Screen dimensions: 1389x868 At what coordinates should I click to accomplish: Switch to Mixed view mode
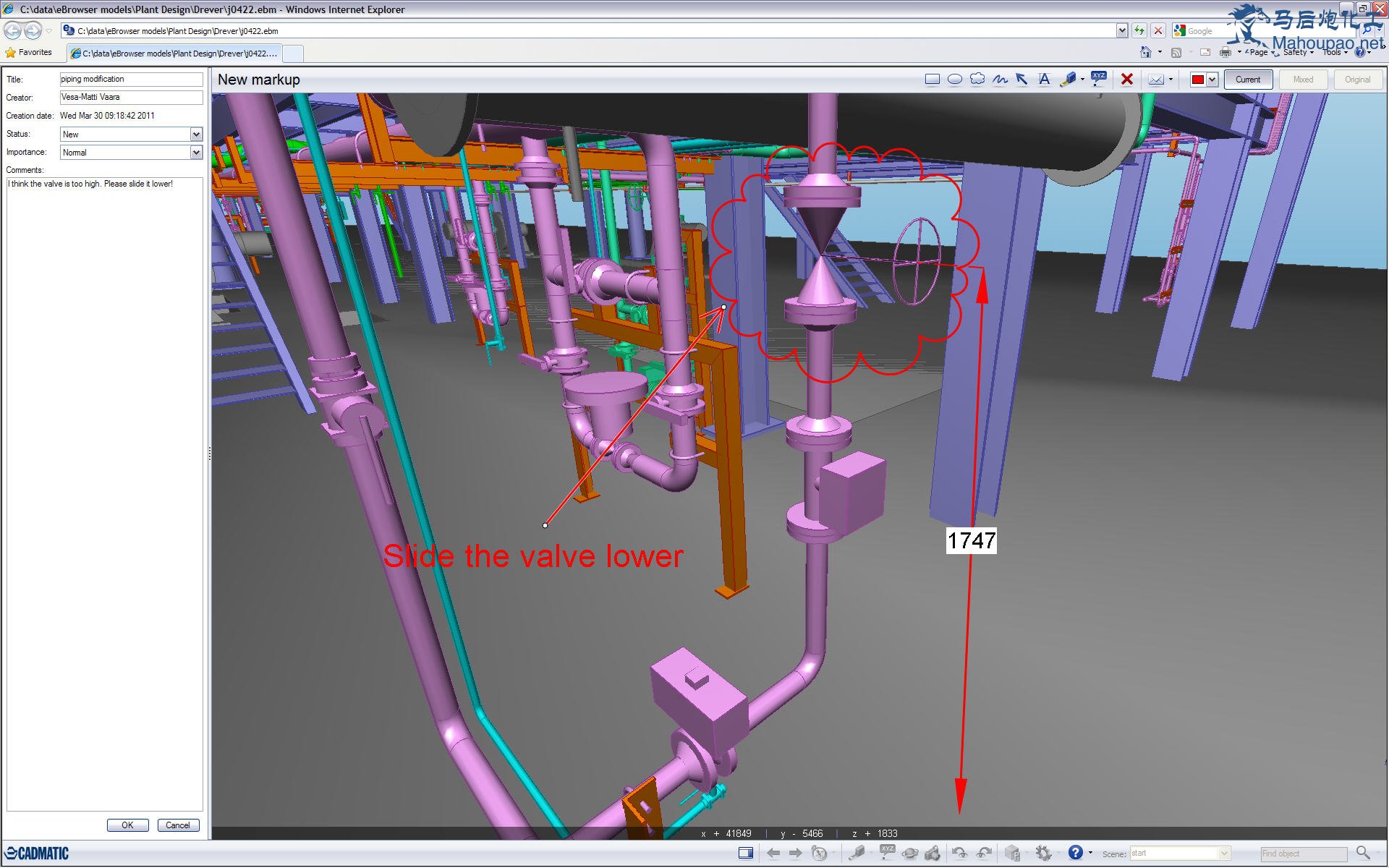point(1303,80)
